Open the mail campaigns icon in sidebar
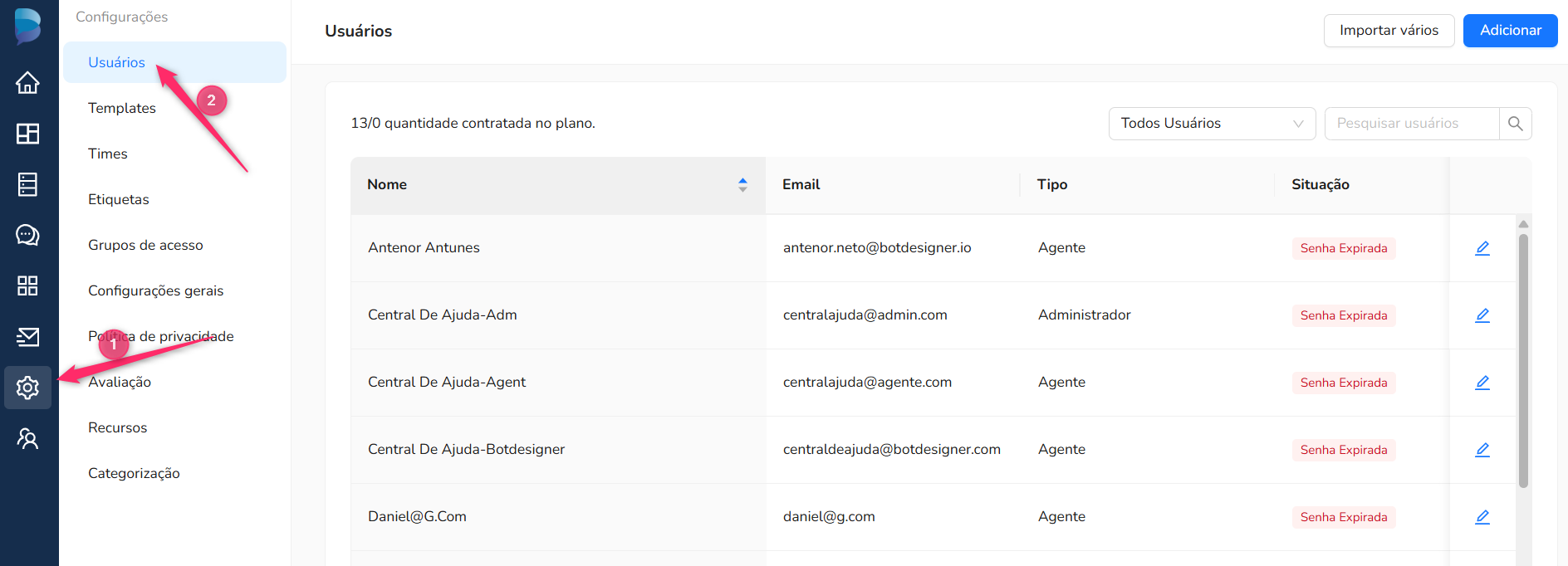Image resolution: width=1568 pixels, height=566 pixels. pos(27,337)
